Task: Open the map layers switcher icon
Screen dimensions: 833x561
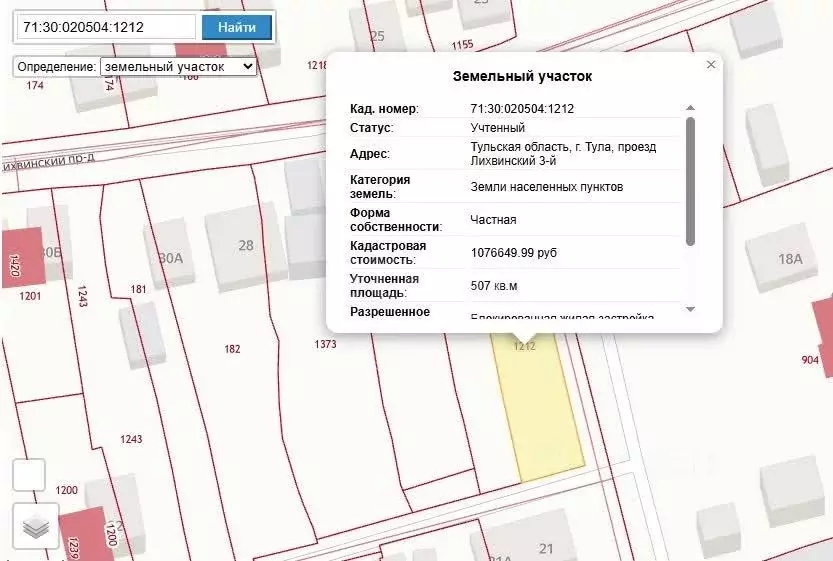Action: click(x=36, y=526)
